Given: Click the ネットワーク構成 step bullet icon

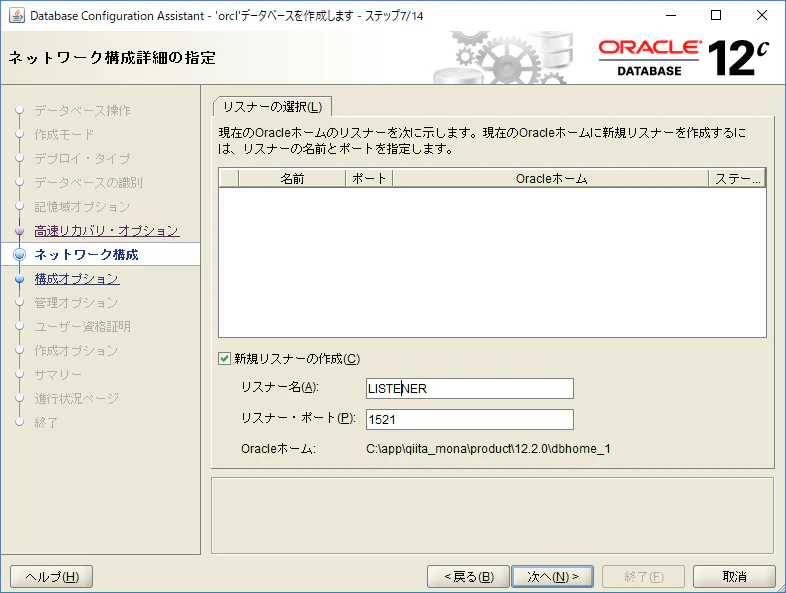Looking at the screenshot, I should click(x=20, y=255).
